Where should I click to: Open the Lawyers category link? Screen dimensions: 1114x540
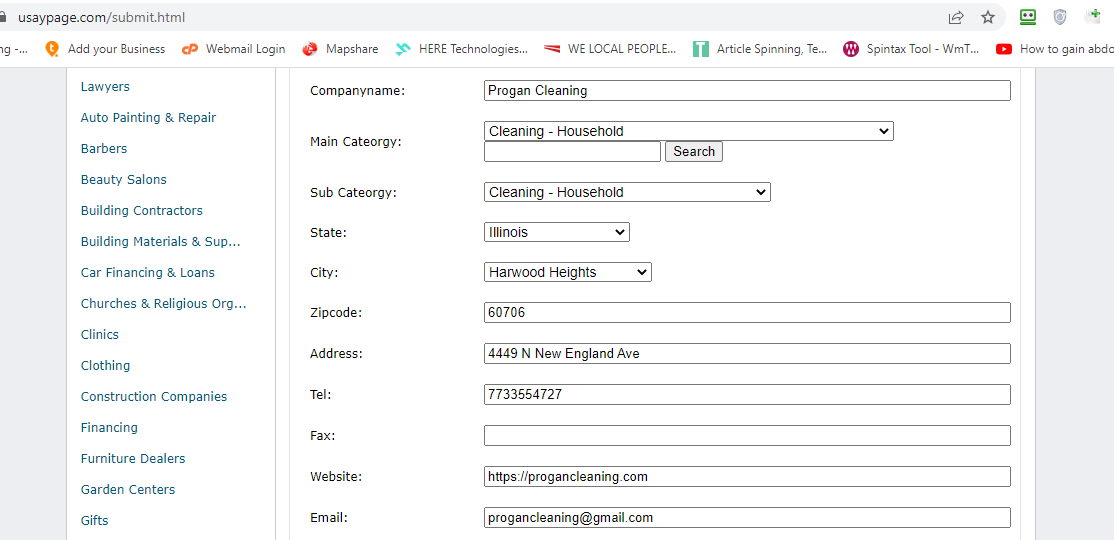point(105,87)
